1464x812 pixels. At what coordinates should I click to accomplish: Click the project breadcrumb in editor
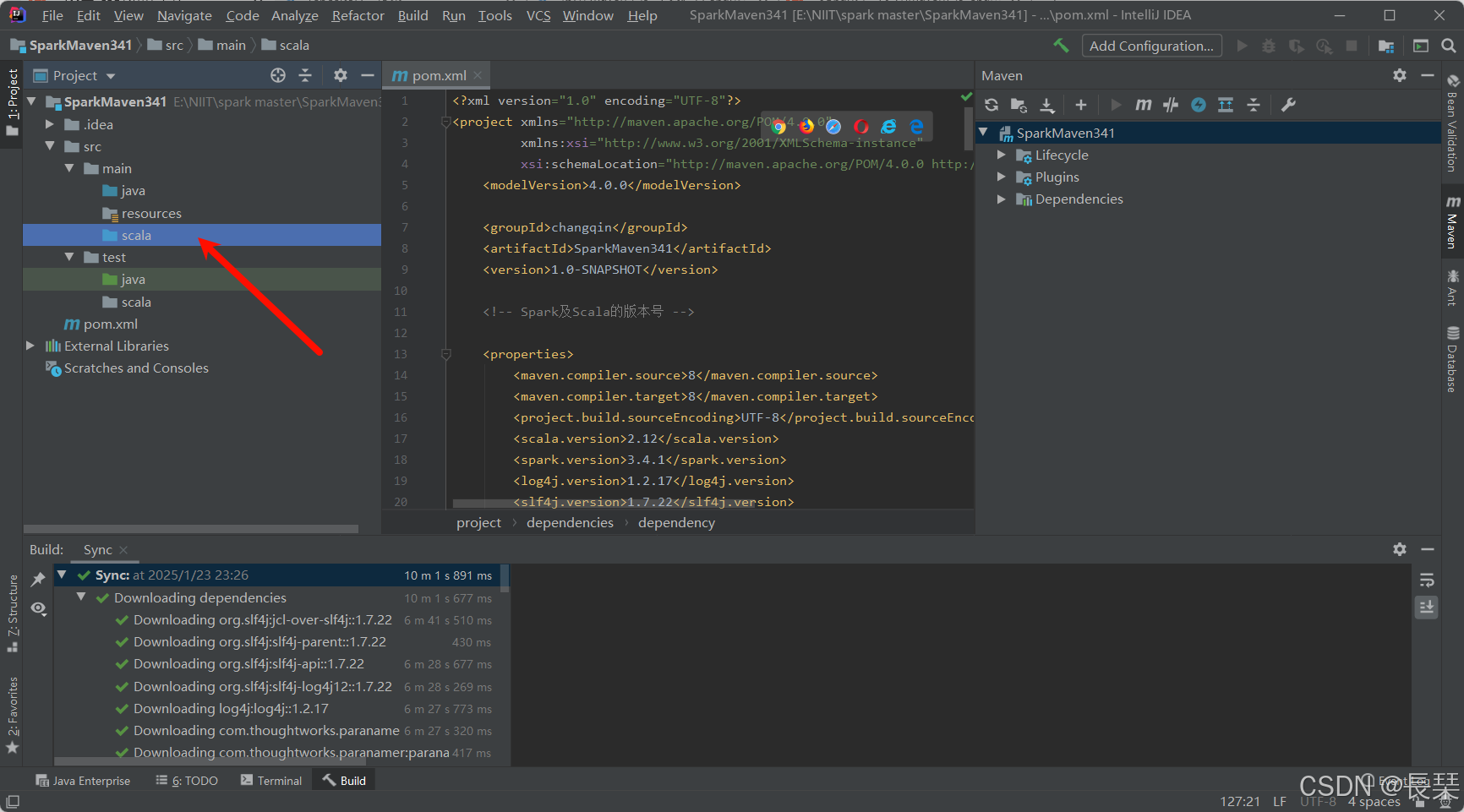coord(478,522)
